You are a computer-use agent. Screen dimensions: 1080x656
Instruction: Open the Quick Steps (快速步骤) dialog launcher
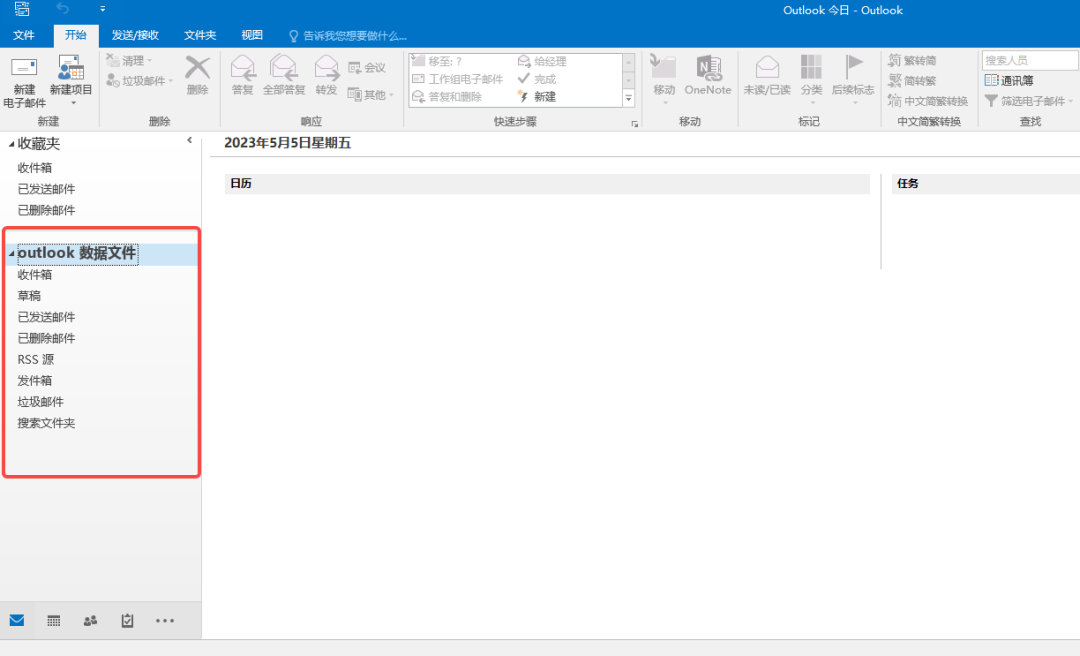pyautogui.click(x=634, y=124)
